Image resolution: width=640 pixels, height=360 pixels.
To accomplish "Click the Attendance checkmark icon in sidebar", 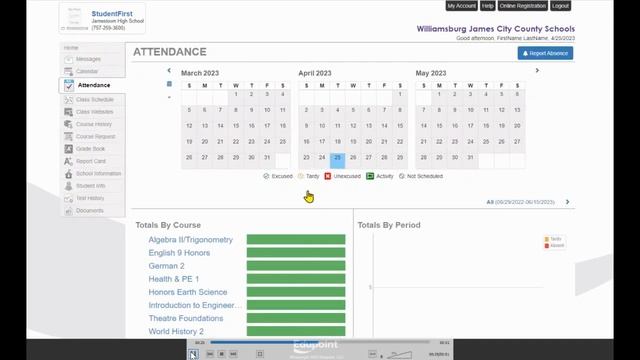I will tap(69, 85).
